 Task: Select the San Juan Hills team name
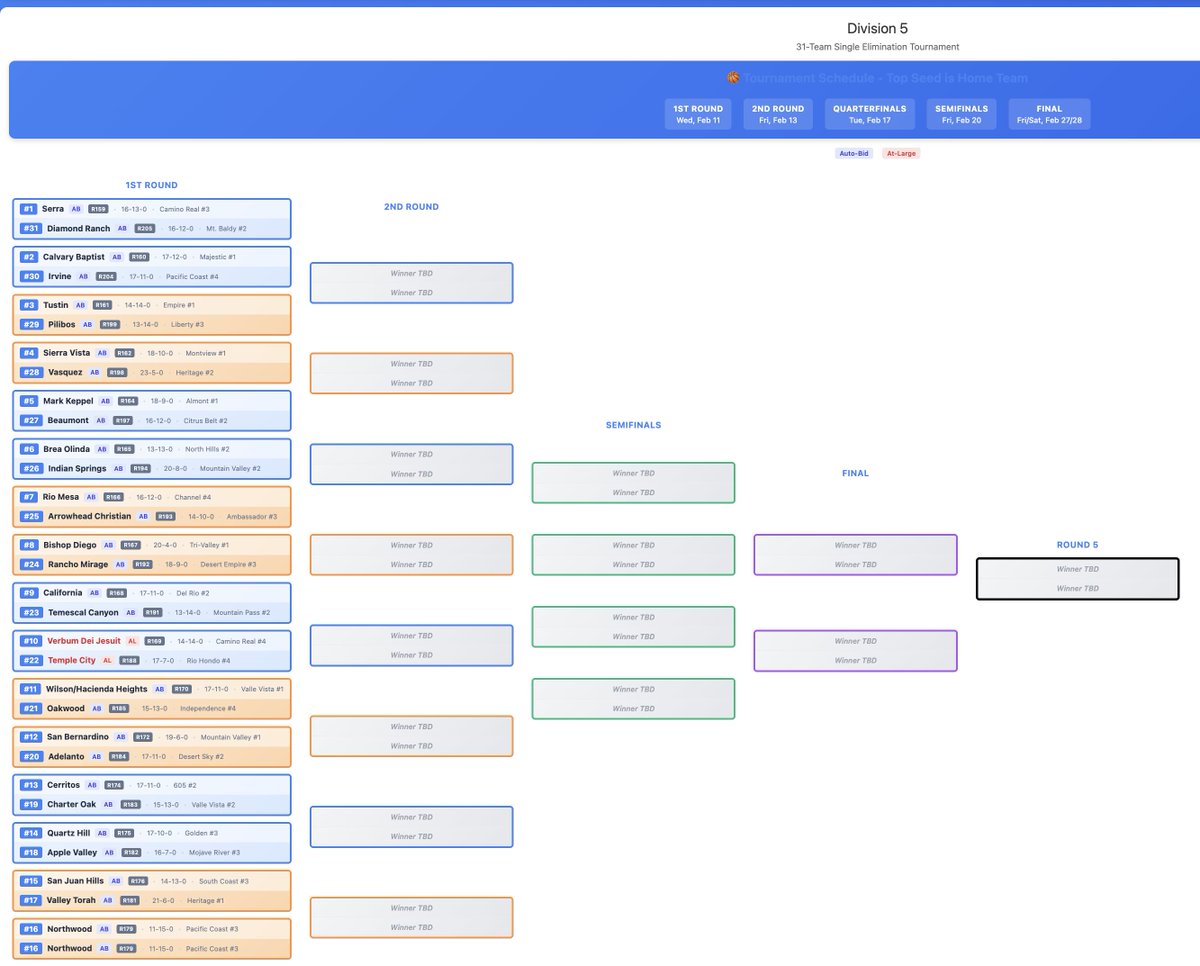tap(75, 881)
